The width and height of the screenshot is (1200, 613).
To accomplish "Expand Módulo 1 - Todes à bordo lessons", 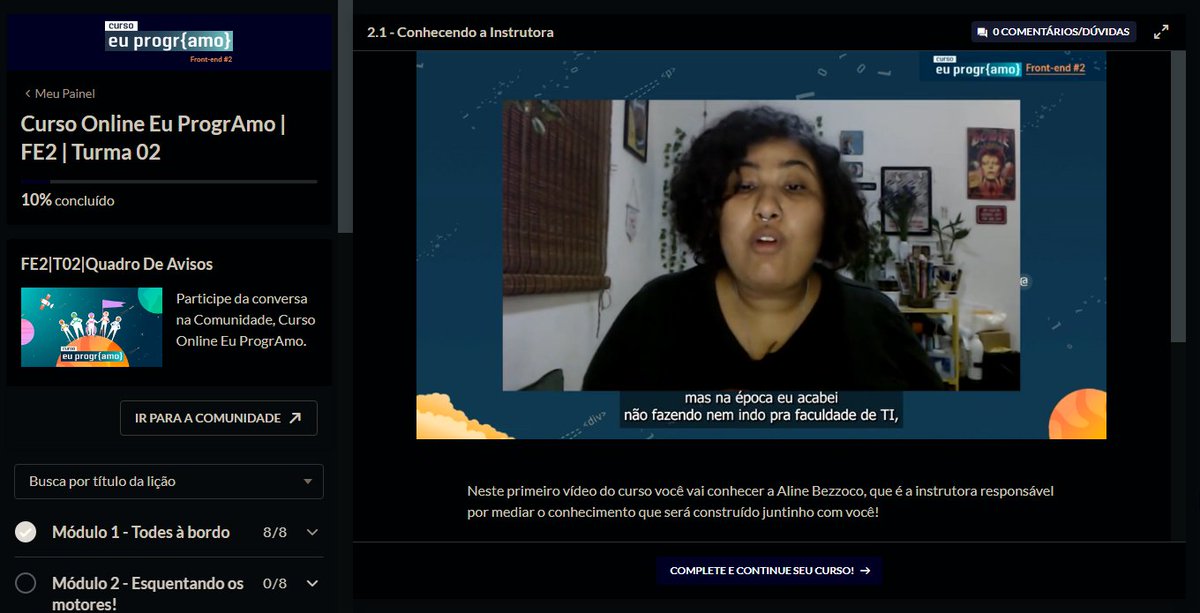I will pos(312,532).
